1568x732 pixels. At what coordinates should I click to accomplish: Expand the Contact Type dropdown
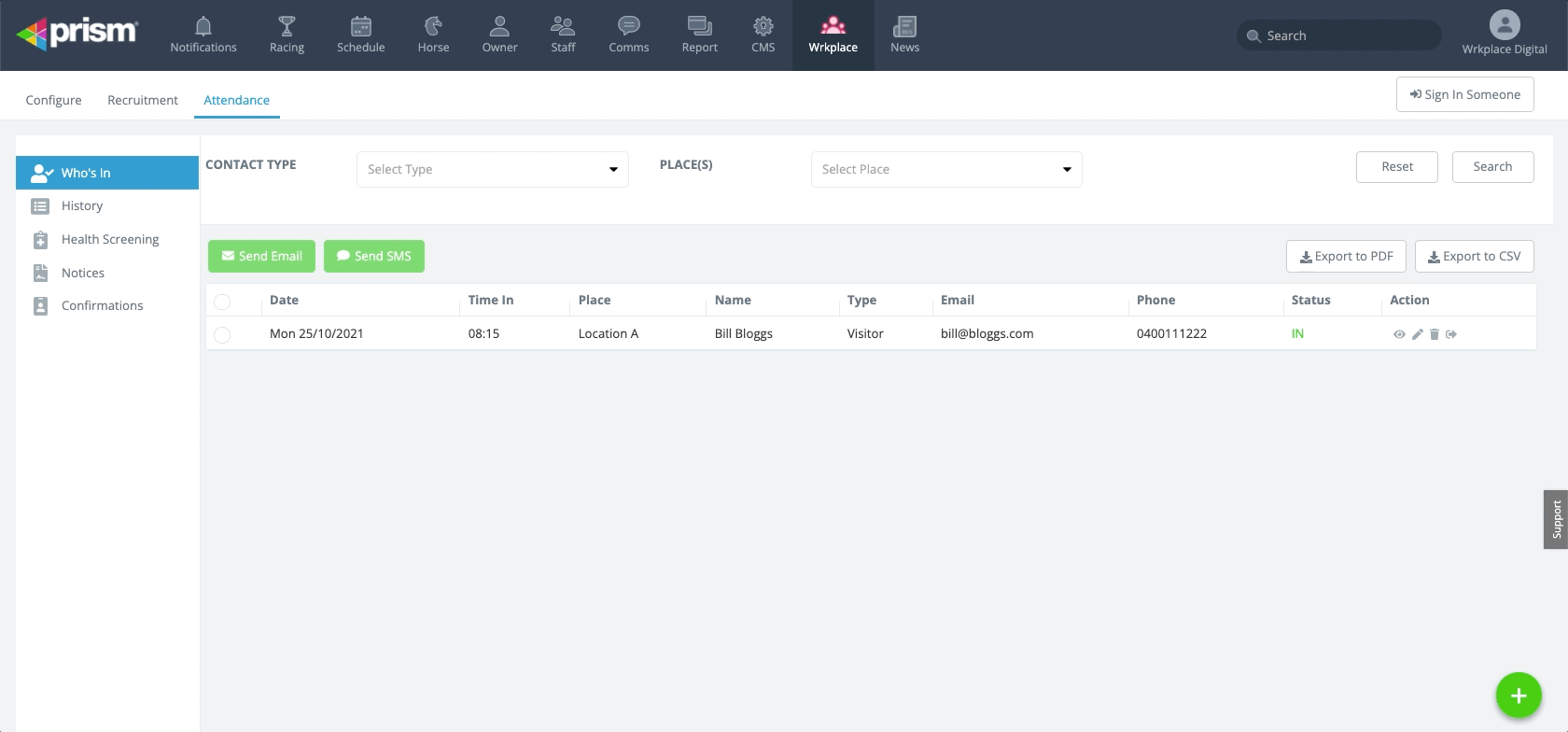tap(492, 169)
